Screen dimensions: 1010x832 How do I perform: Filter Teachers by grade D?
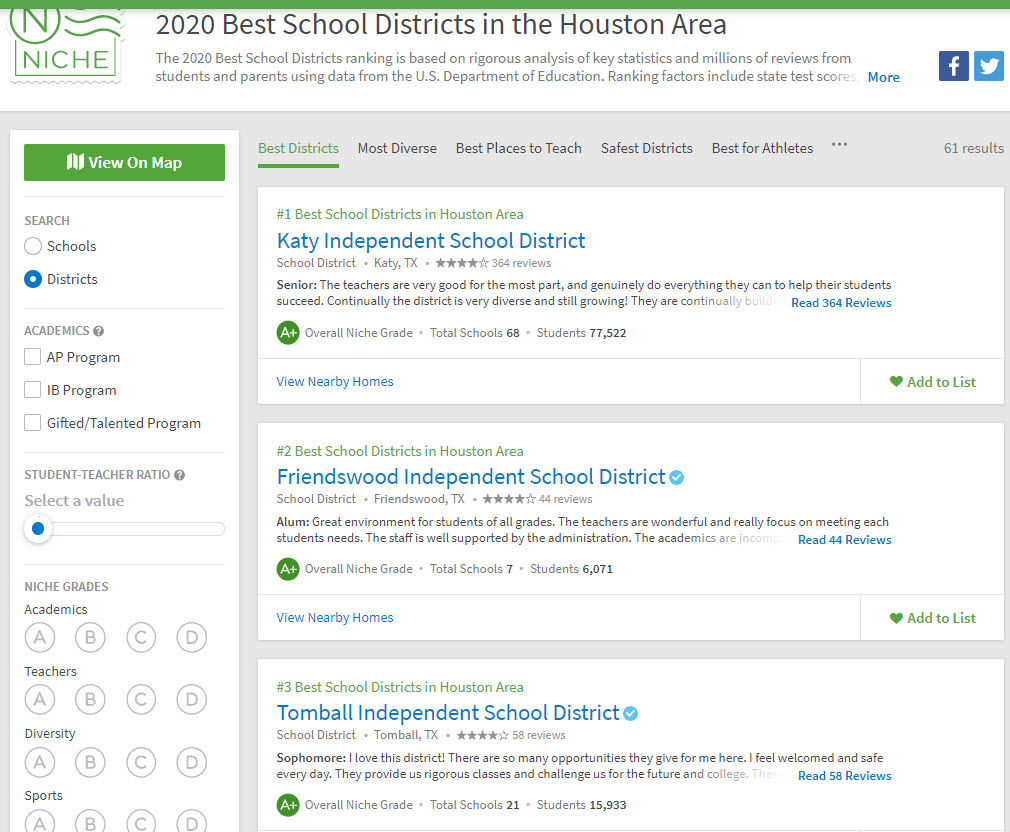click(192, 699)
